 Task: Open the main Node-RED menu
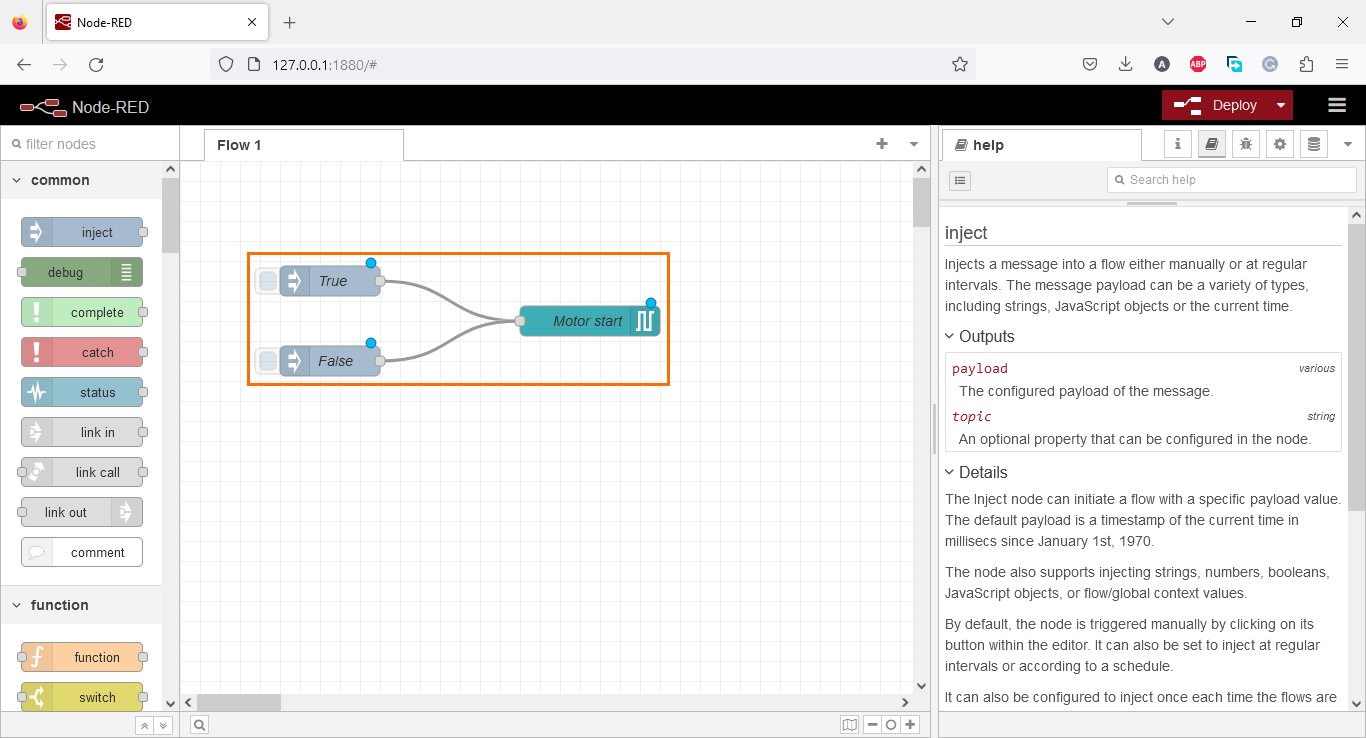1337,104
